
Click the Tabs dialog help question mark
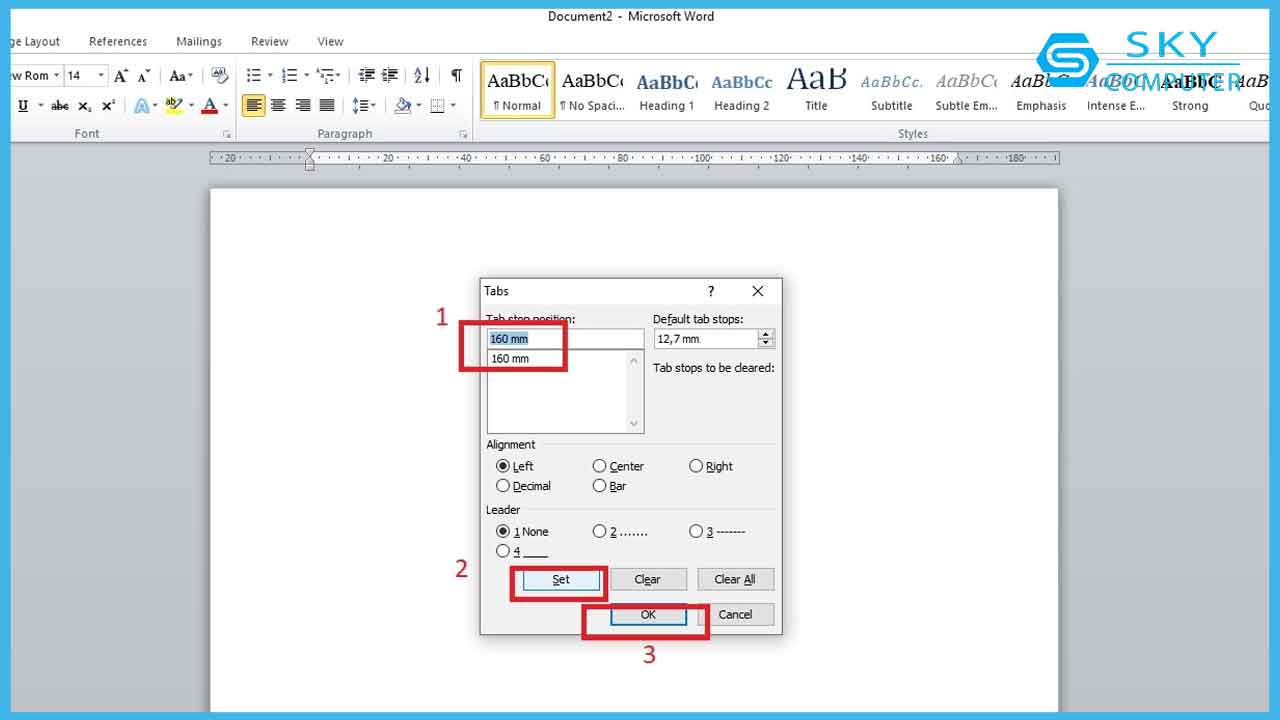click(x=711, y=291)
